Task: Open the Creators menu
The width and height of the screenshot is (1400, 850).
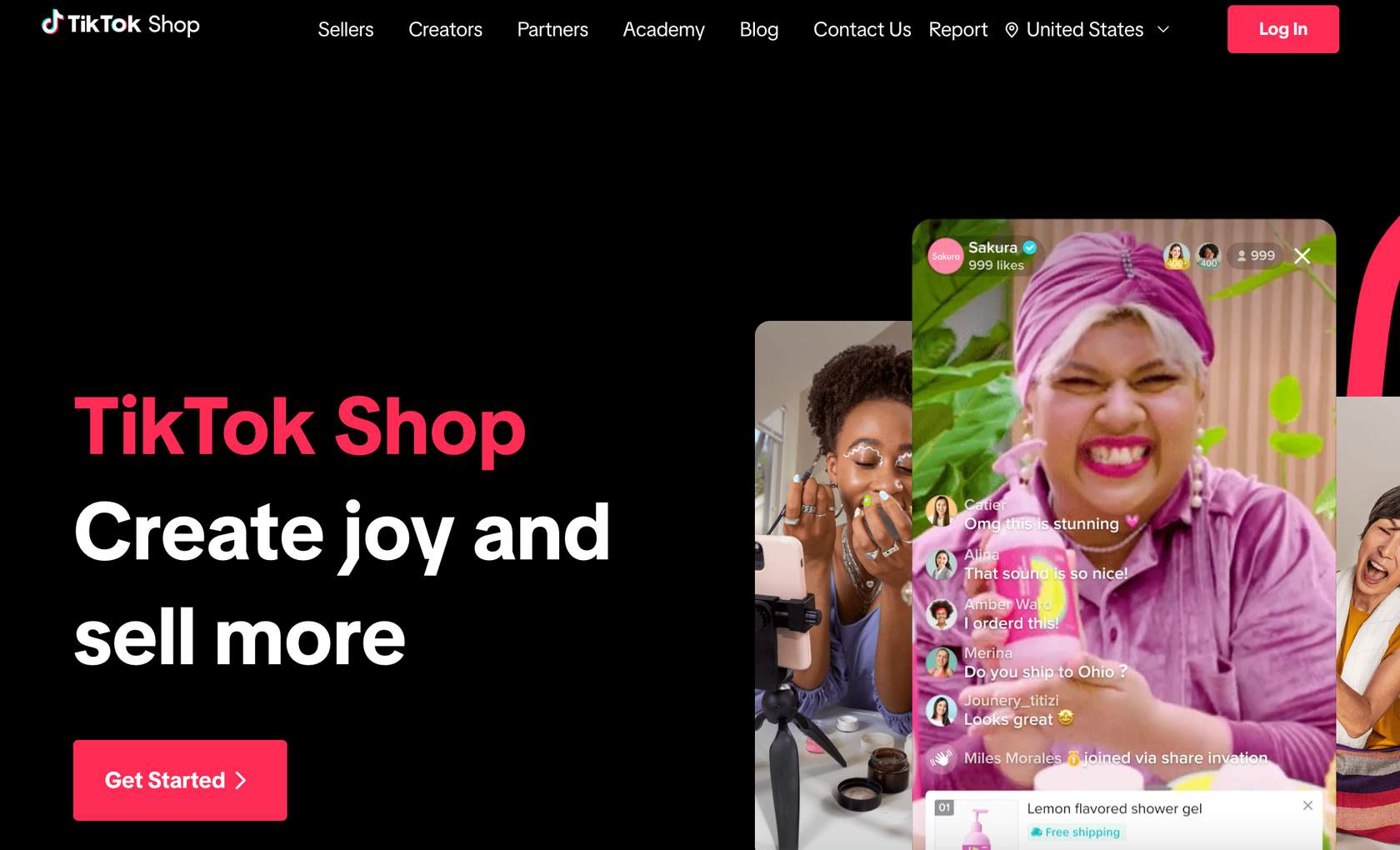Action: 445,30
